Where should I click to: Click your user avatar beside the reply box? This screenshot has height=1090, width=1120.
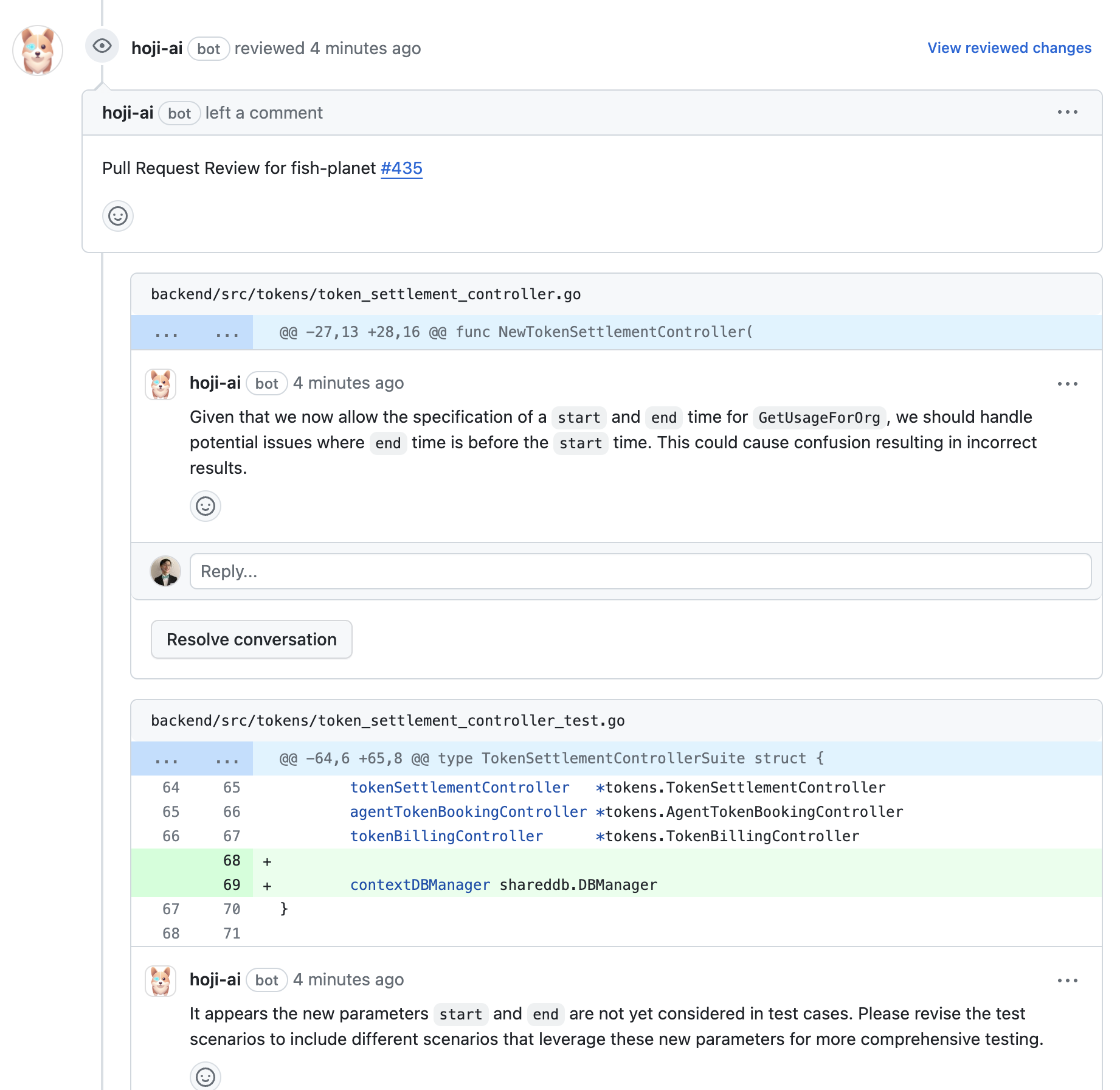point(165,571)
